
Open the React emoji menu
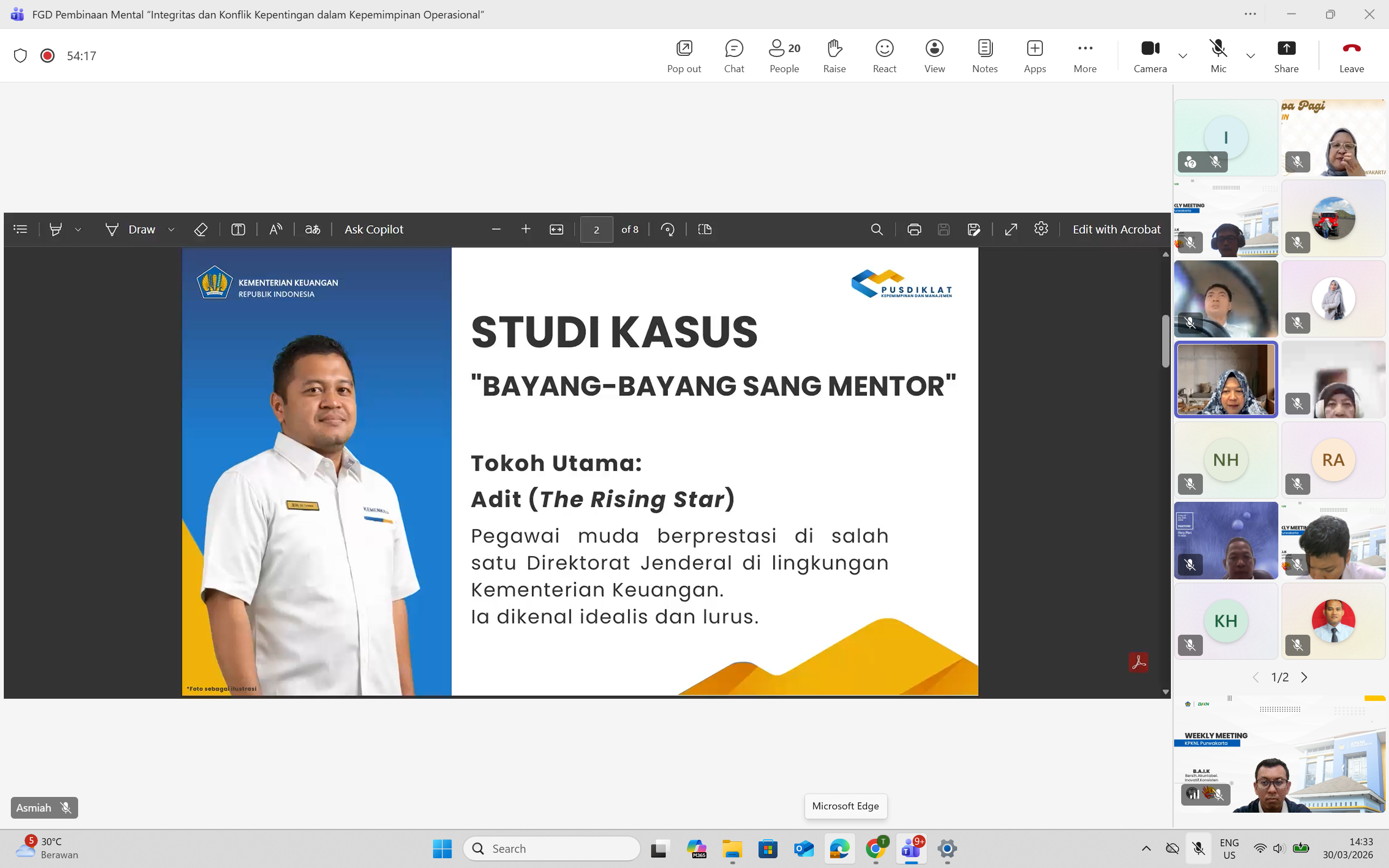coord(884,49)
